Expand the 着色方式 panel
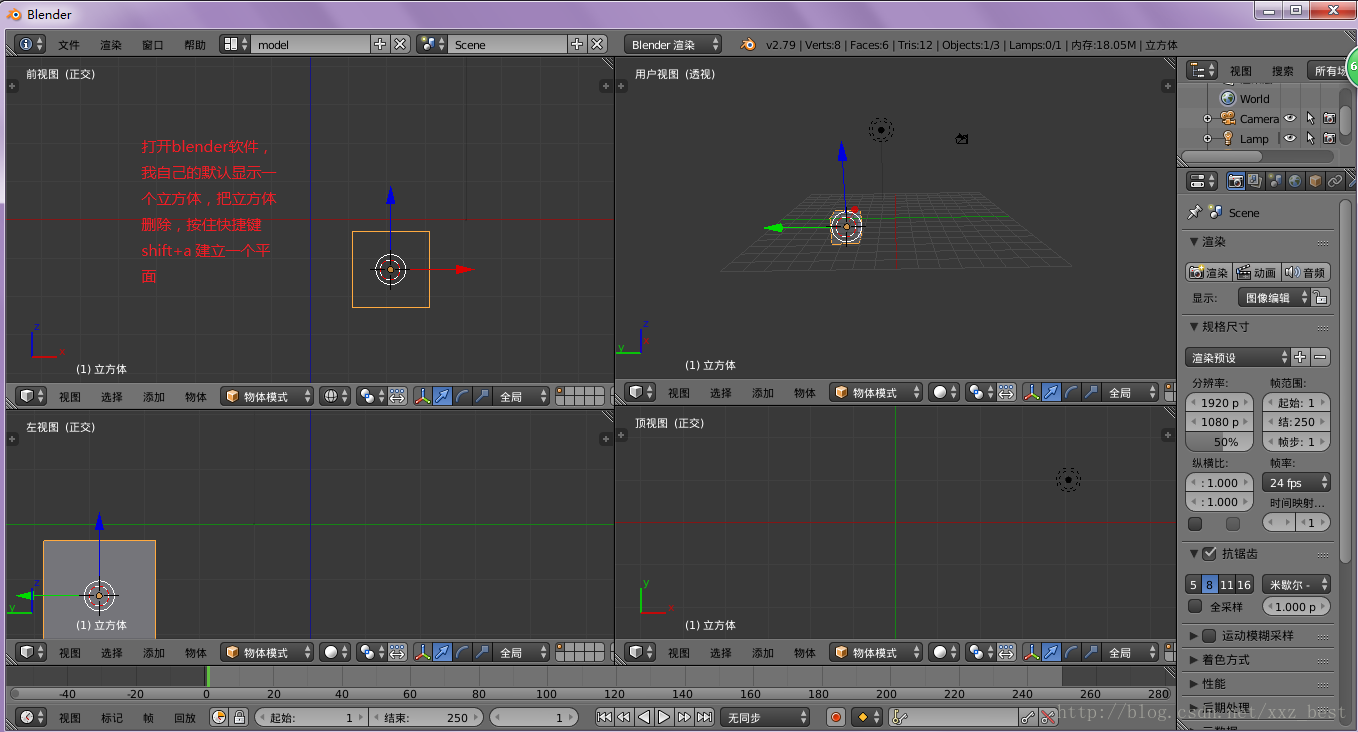This screenshot has height=732, width=1358. coord(1225,660)
